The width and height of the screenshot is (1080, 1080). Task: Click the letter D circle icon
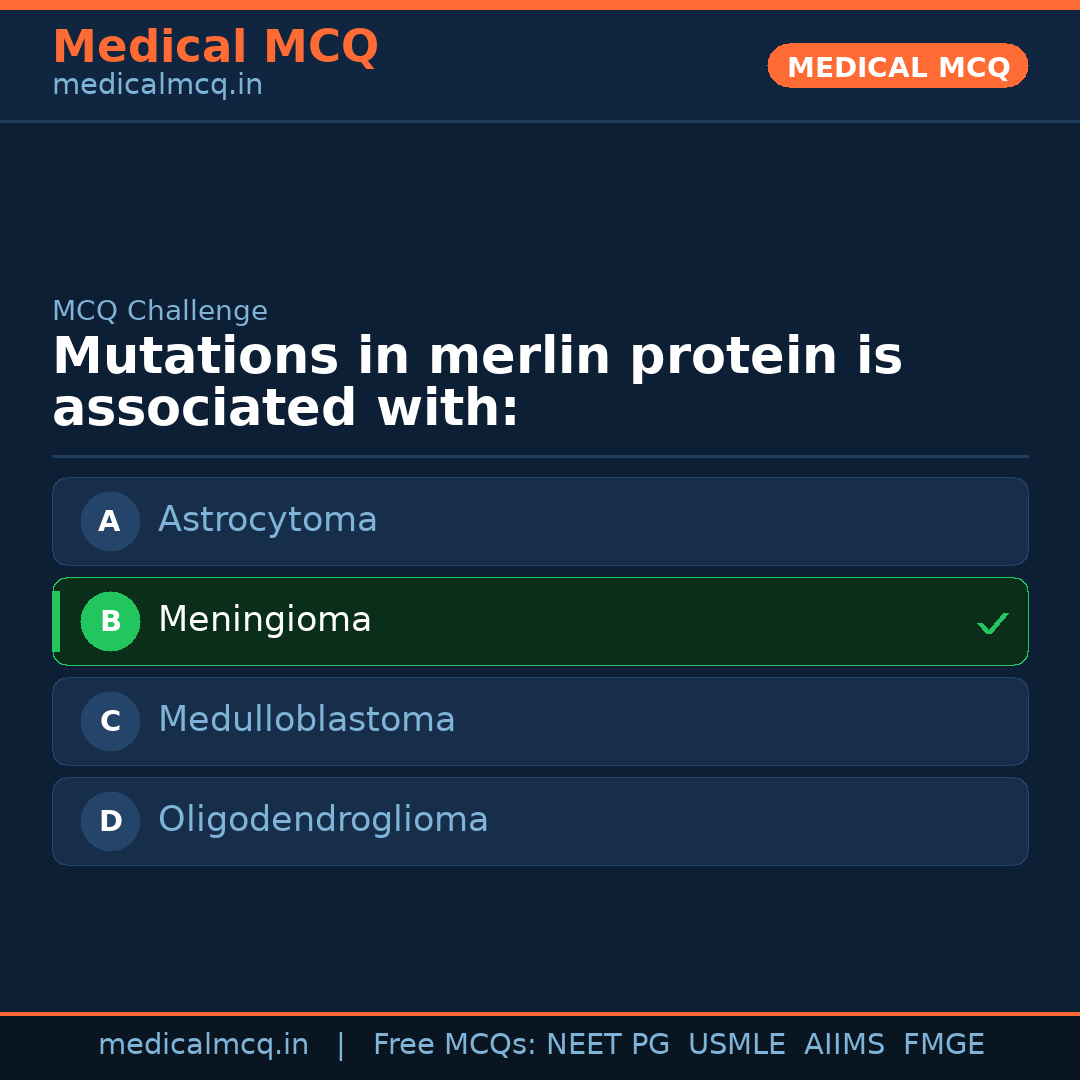tap(110, 821)
